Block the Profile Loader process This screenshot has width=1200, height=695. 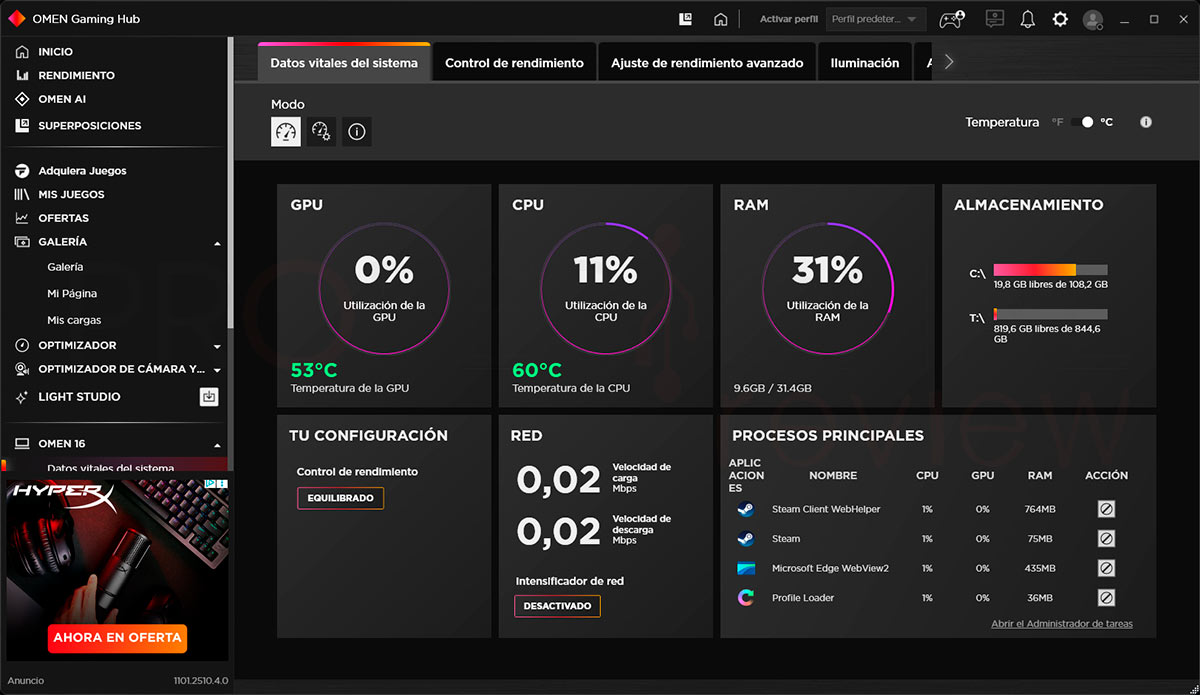[x=1106, y=598]
